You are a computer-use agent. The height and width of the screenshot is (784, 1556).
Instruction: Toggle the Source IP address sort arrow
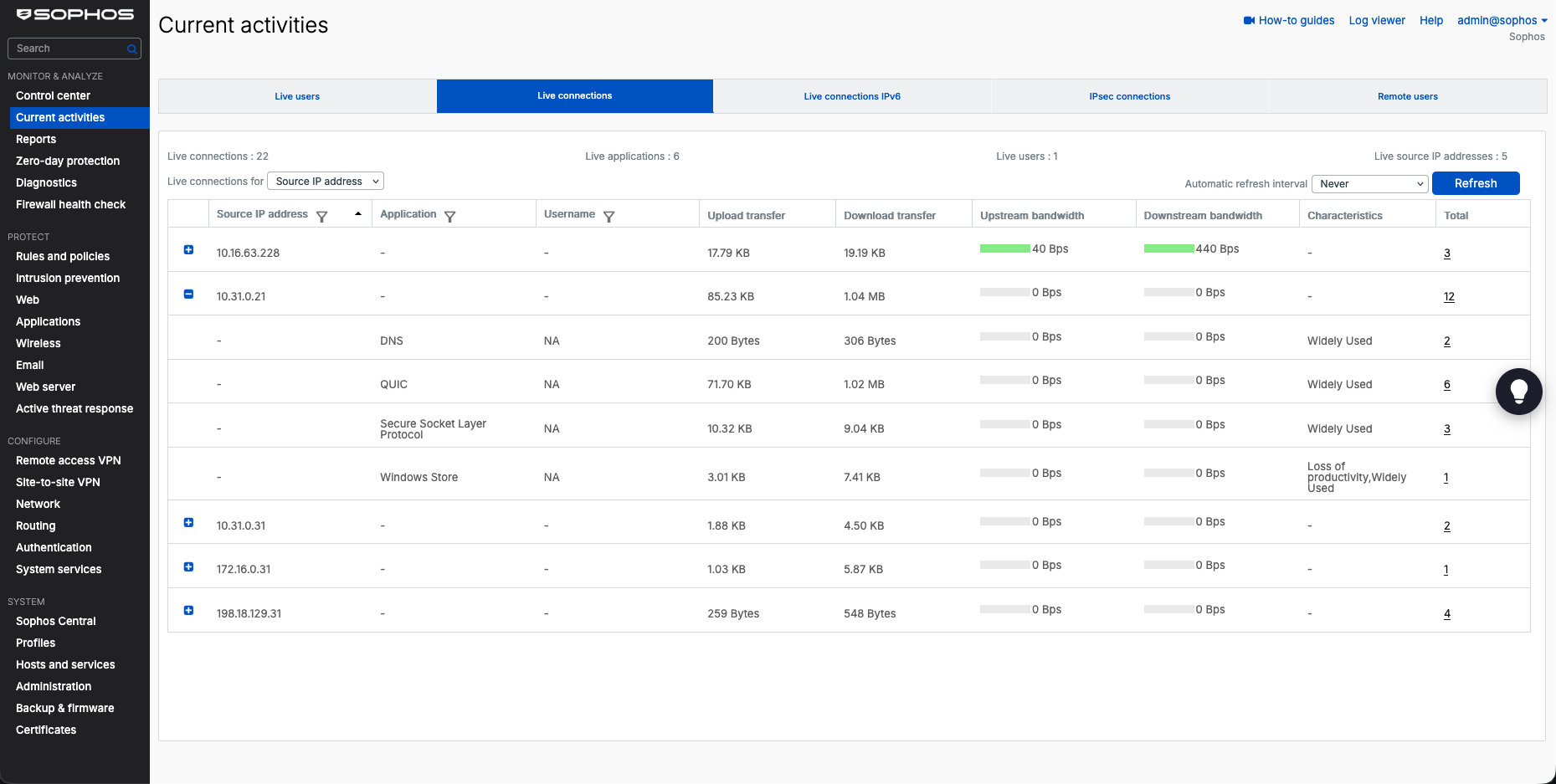coord(358,214)
